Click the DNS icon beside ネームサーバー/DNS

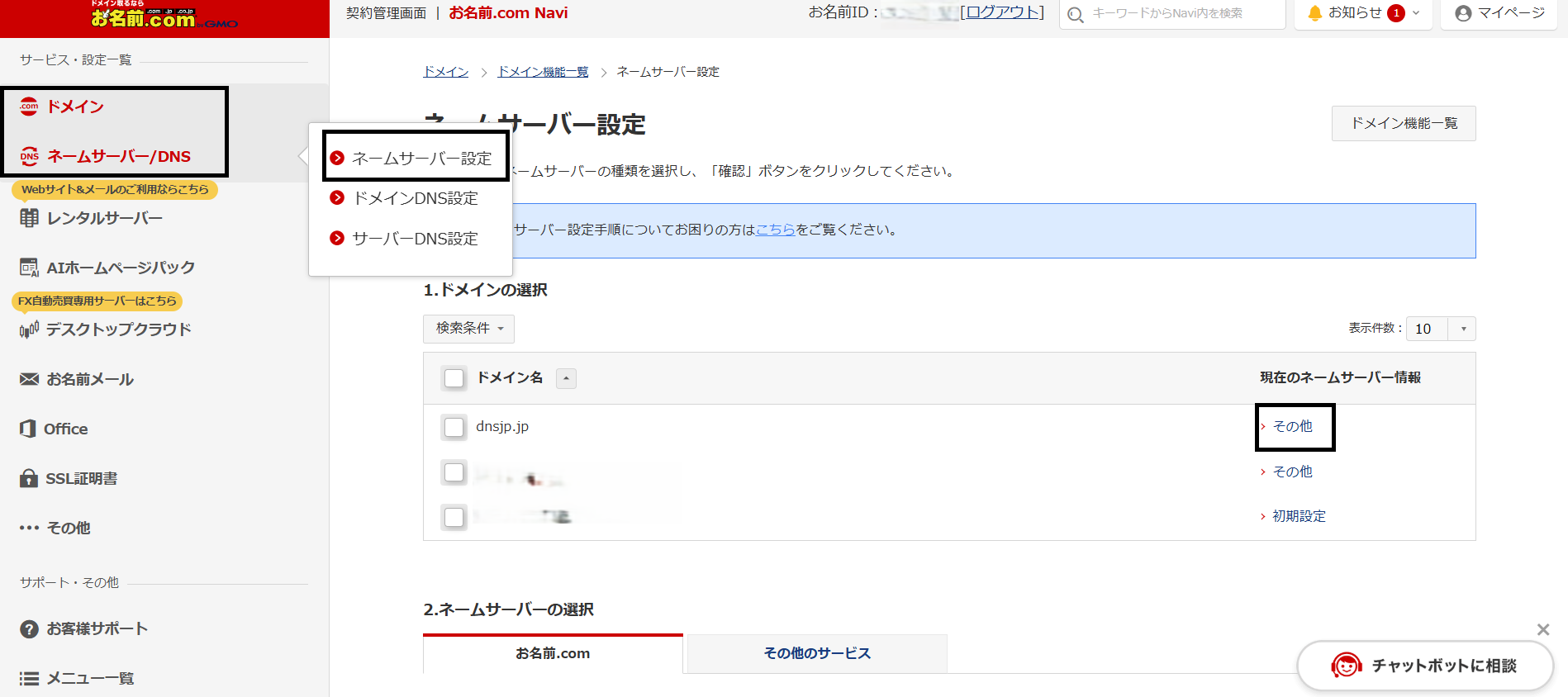[30, 156]
